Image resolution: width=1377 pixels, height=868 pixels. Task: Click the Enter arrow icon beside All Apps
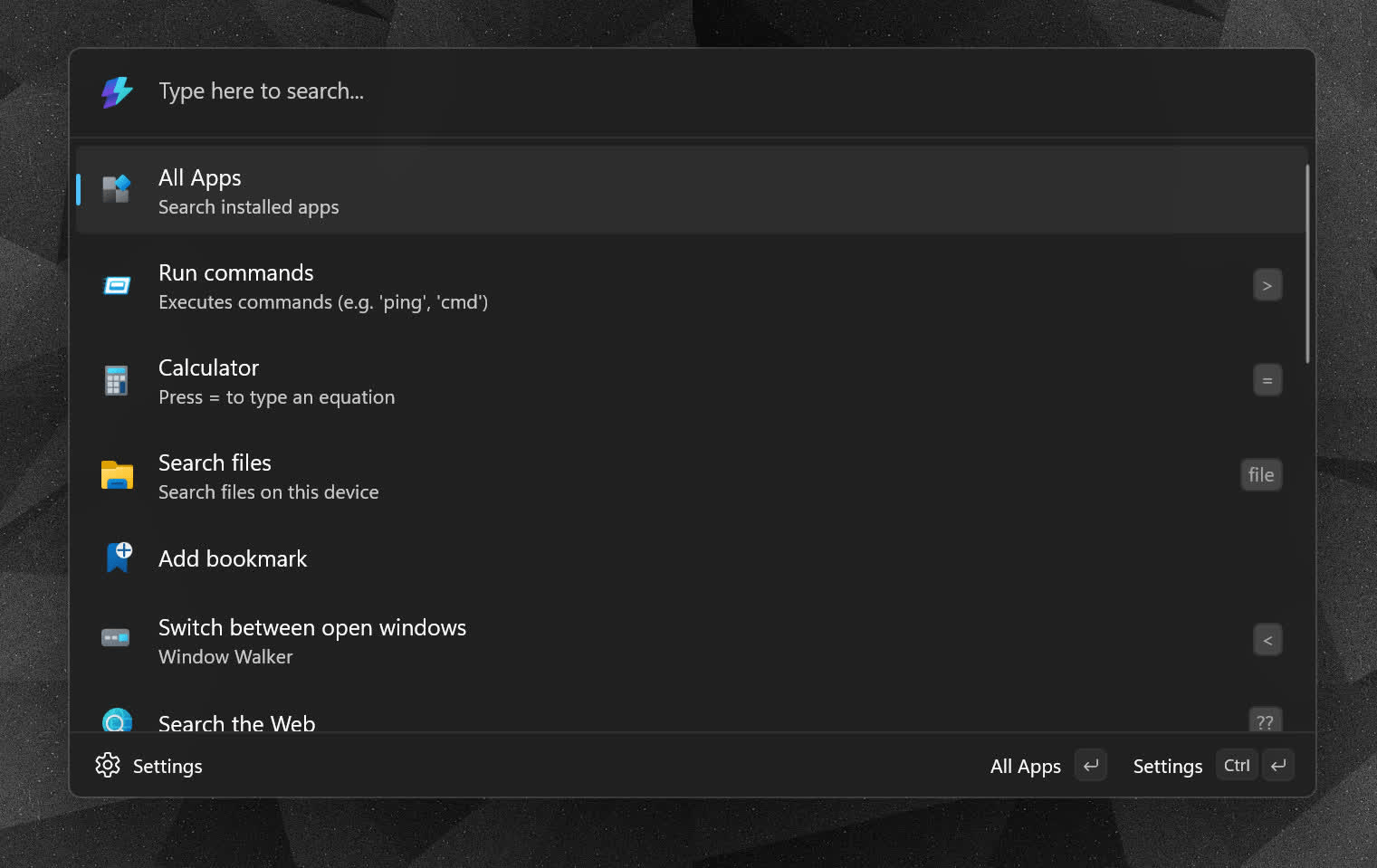point(1090,765)
